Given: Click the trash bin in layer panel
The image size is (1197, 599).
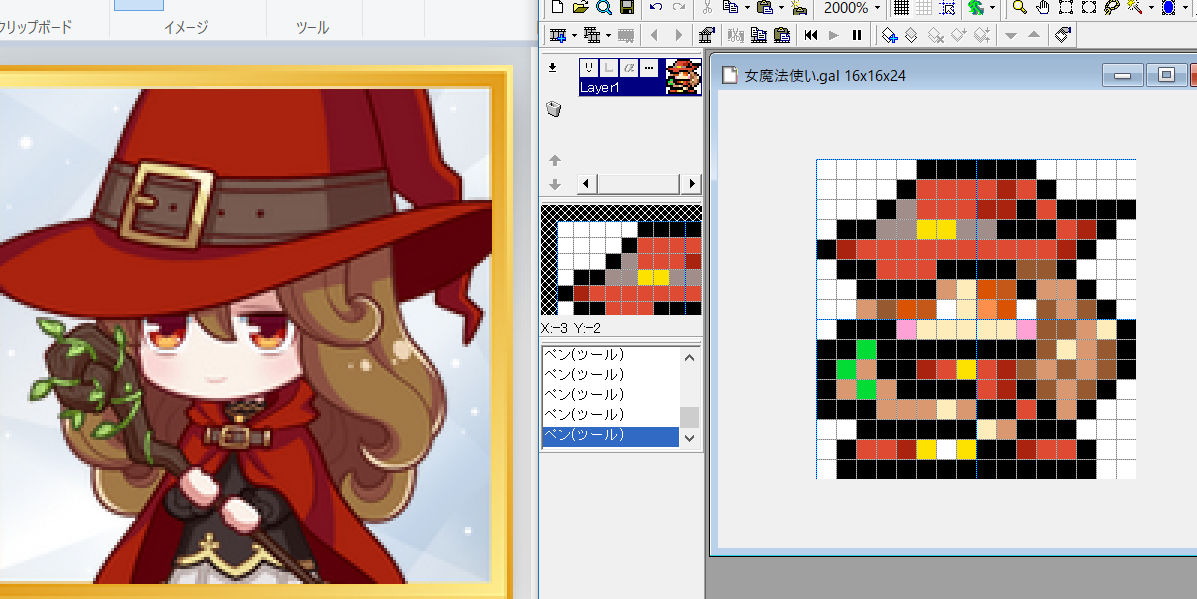Looking at the screenshot, I should point(554,109).
